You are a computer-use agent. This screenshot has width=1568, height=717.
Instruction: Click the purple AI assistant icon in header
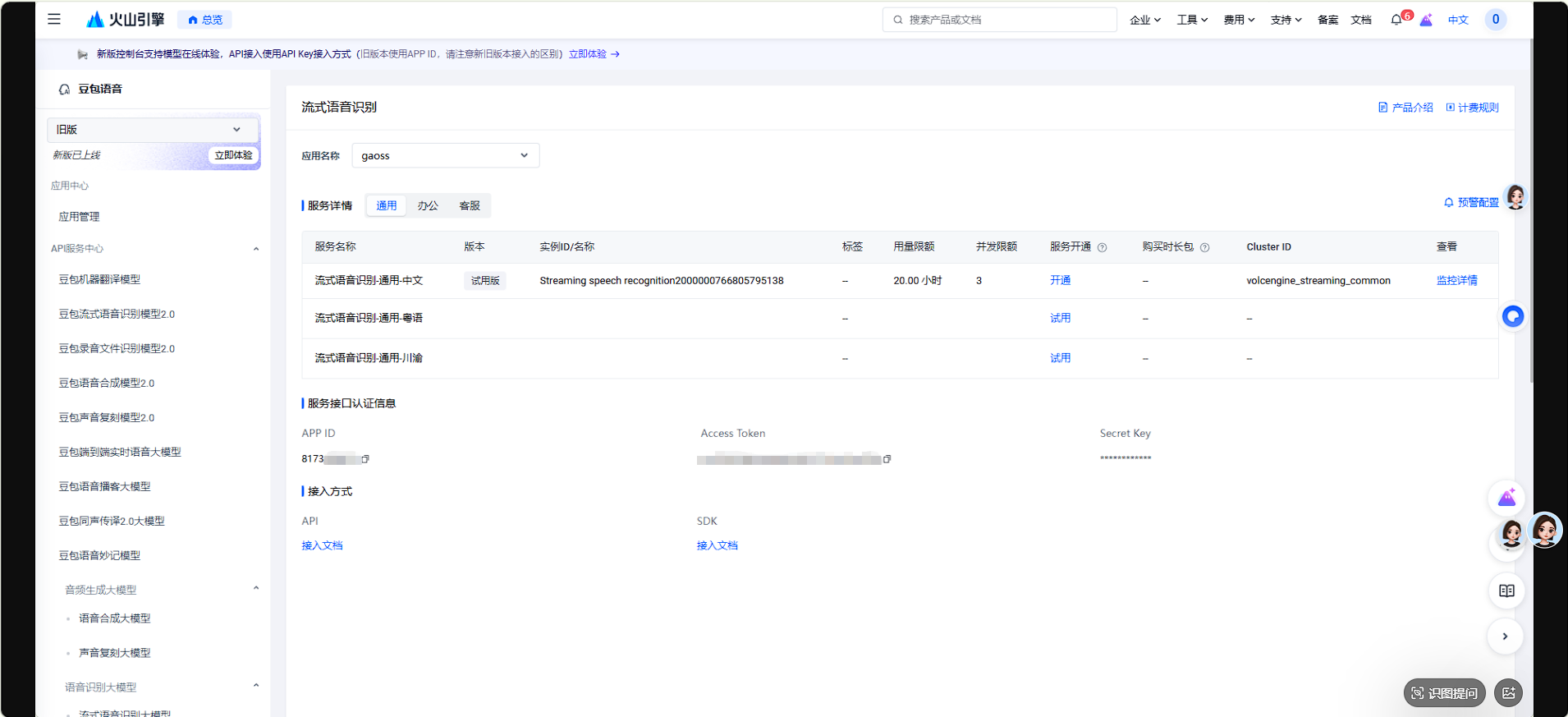tap(1426, 20)
